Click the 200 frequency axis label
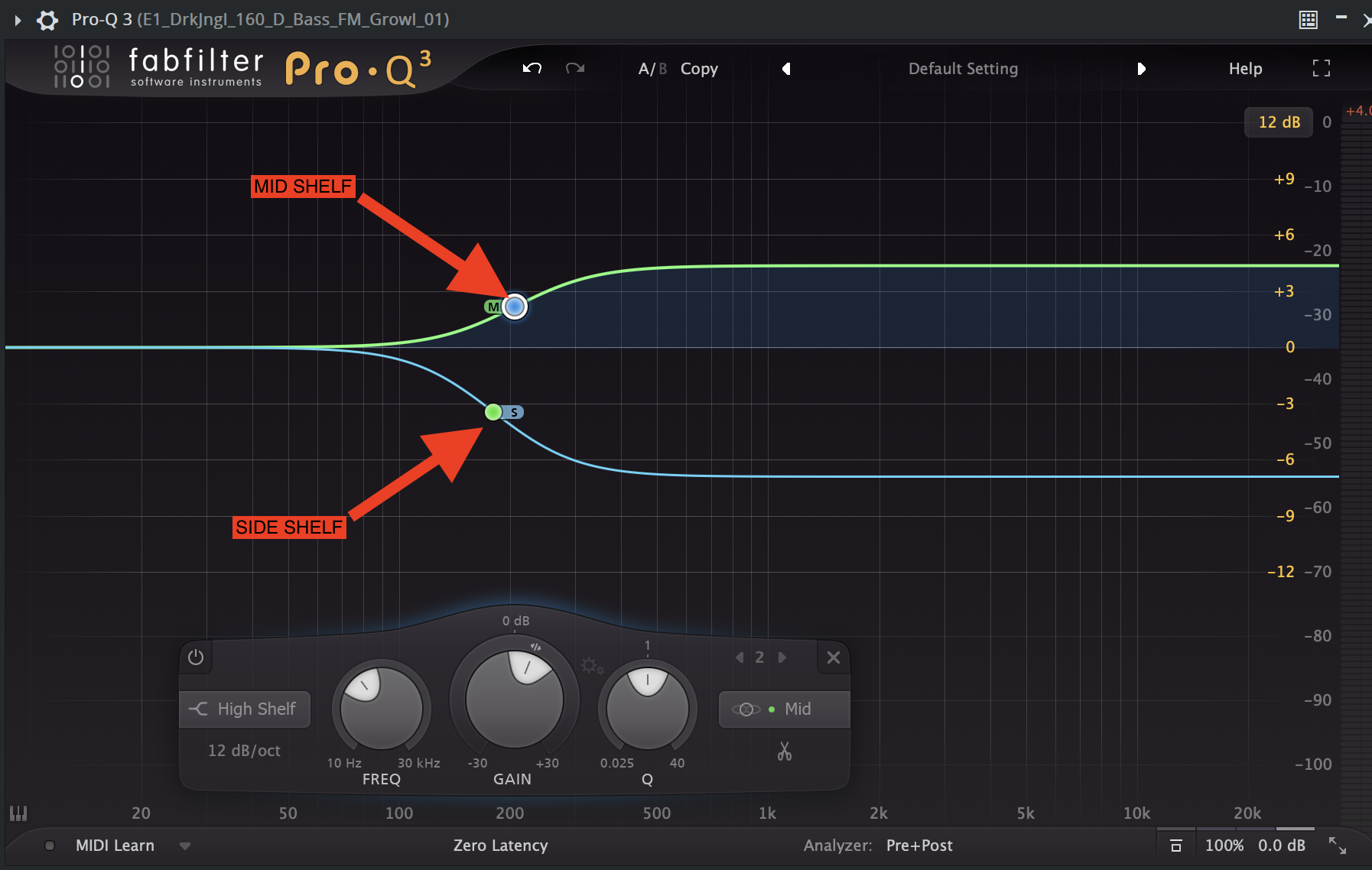This screenshot has height=870, width=1372. pyautogui.click(x=510, y=813)
